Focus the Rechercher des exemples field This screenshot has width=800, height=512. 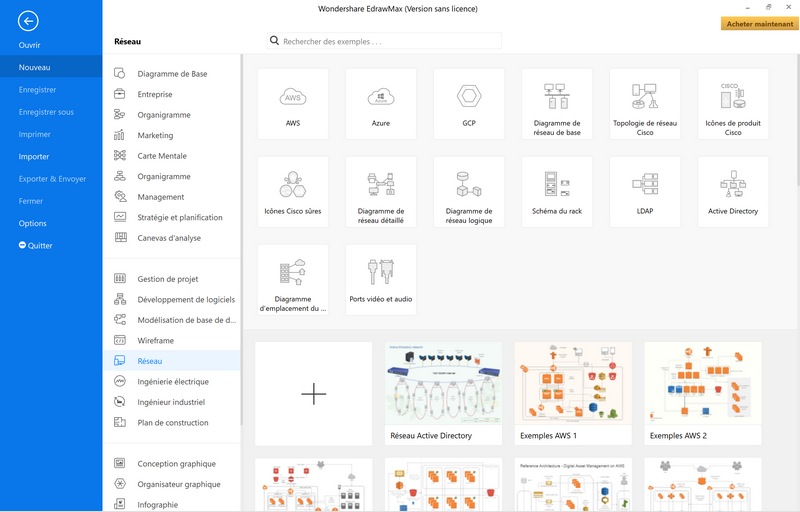point(384,41)
